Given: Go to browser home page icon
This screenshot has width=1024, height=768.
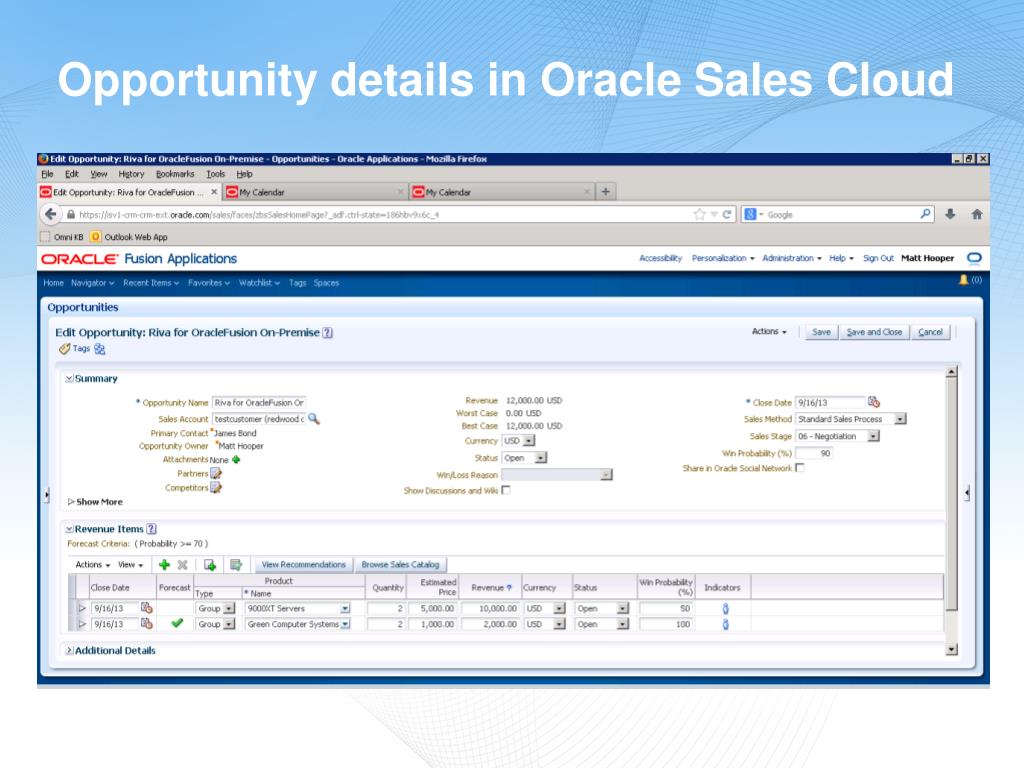Looking at the screenshot, I should 977,214.
